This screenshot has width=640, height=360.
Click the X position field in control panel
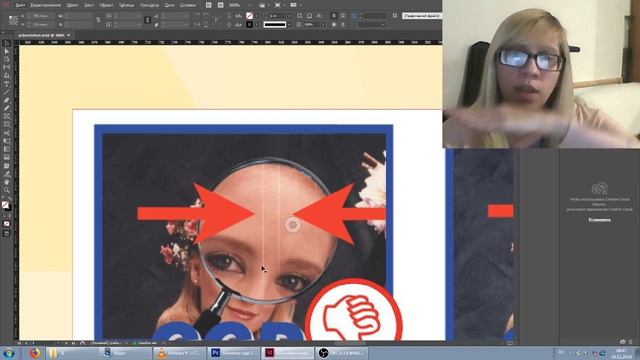point(40,16)
